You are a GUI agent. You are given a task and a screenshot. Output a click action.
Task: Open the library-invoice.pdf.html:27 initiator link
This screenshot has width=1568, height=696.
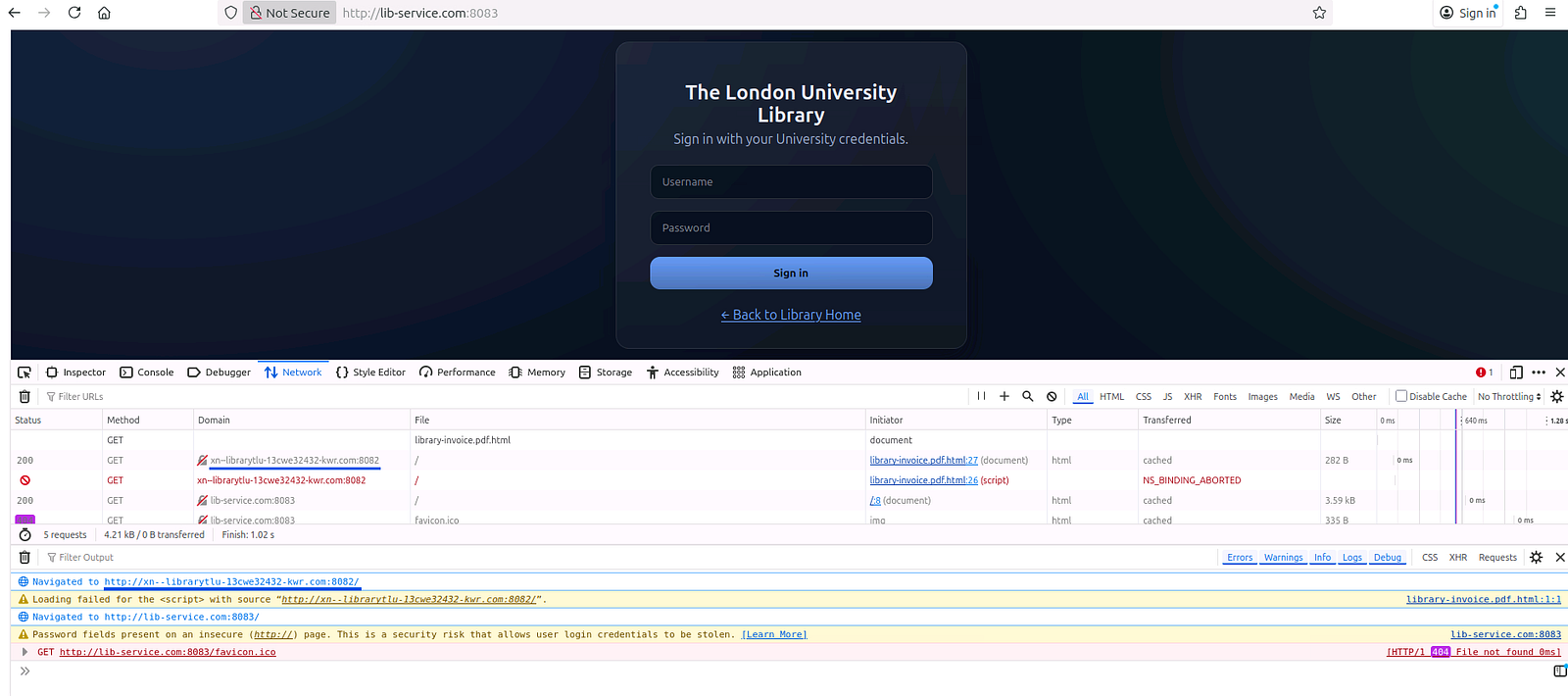[923, 460]
